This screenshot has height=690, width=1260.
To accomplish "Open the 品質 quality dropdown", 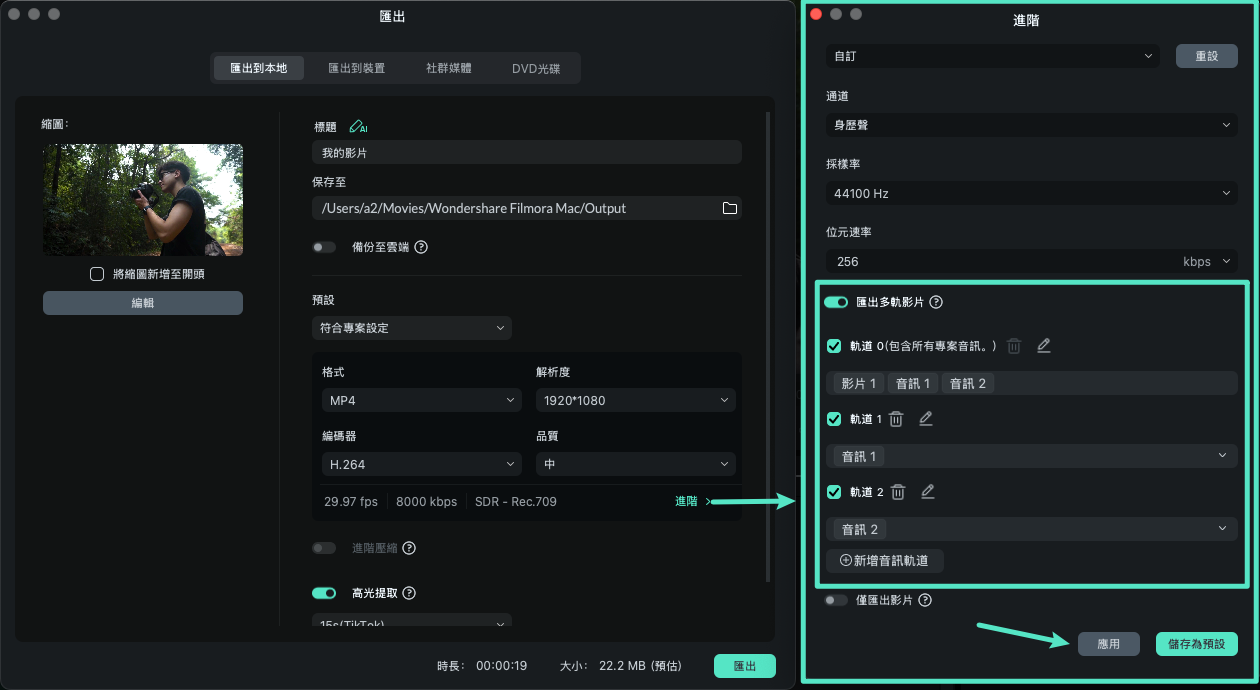I will coord(635,464).
